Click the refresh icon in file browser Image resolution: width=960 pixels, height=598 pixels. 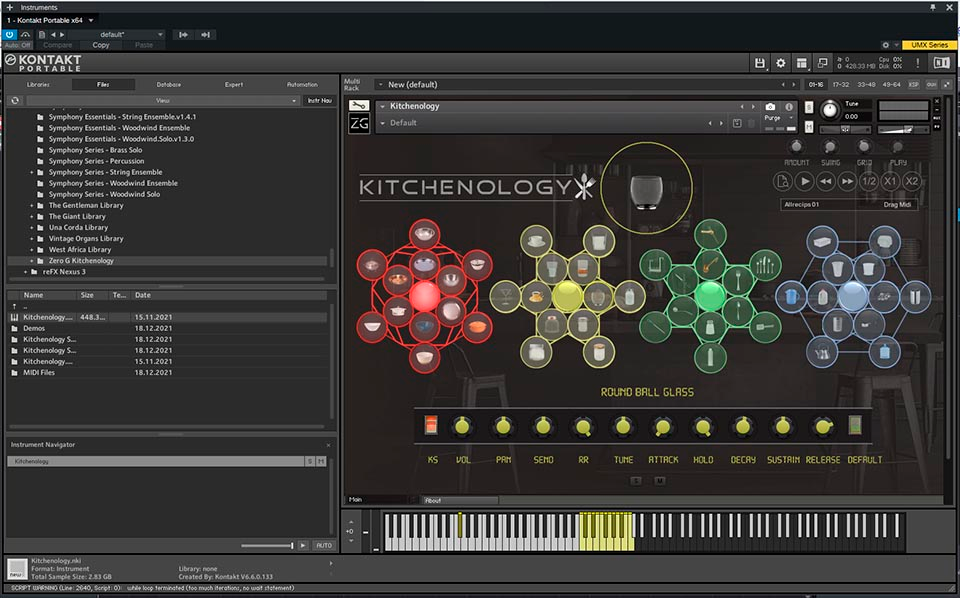[15, 101]
